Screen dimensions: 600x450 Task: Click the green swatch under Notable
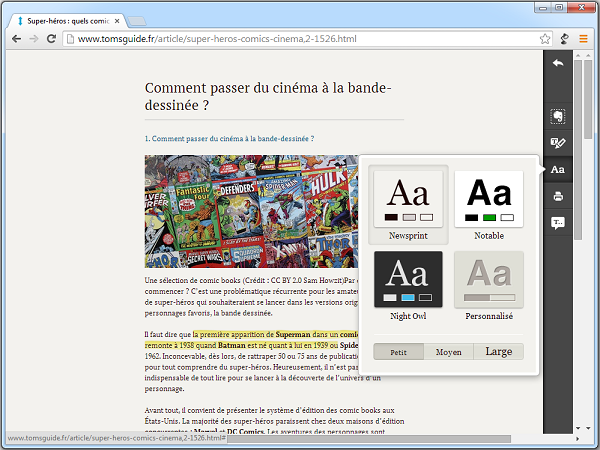tap(489, 218)
